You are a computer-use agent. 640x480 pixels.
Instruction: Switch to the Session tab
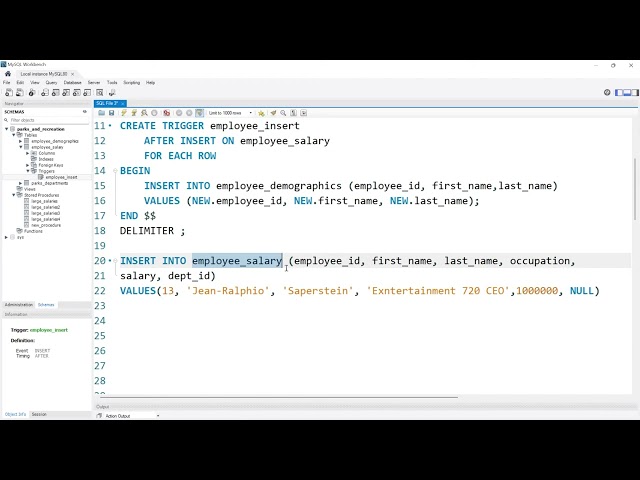tap(39, 414)
